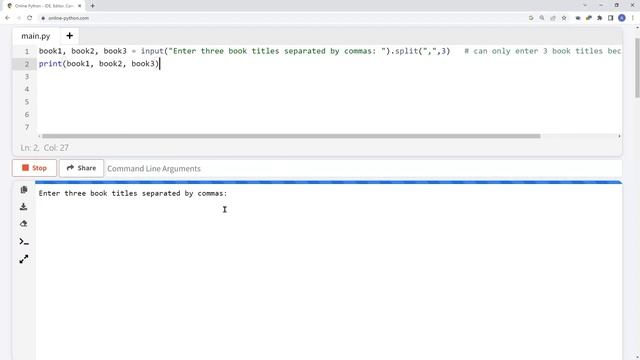640x360 pixels.
Task: Switch to the main.py tab
Action: click(x=36, y=36)
